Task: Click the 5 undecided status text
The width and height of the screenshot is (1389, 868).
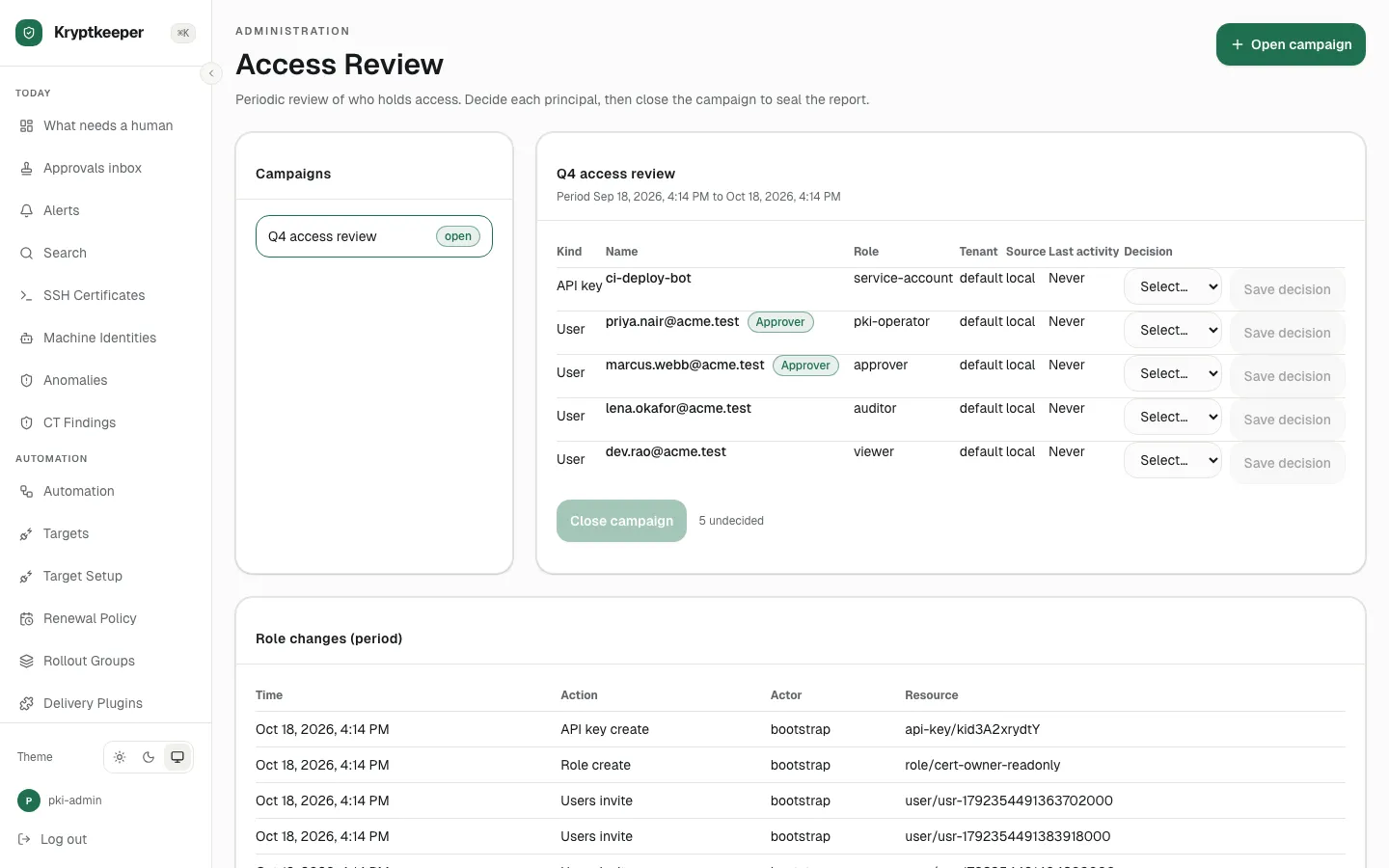Action: click(x=731, y=521)
